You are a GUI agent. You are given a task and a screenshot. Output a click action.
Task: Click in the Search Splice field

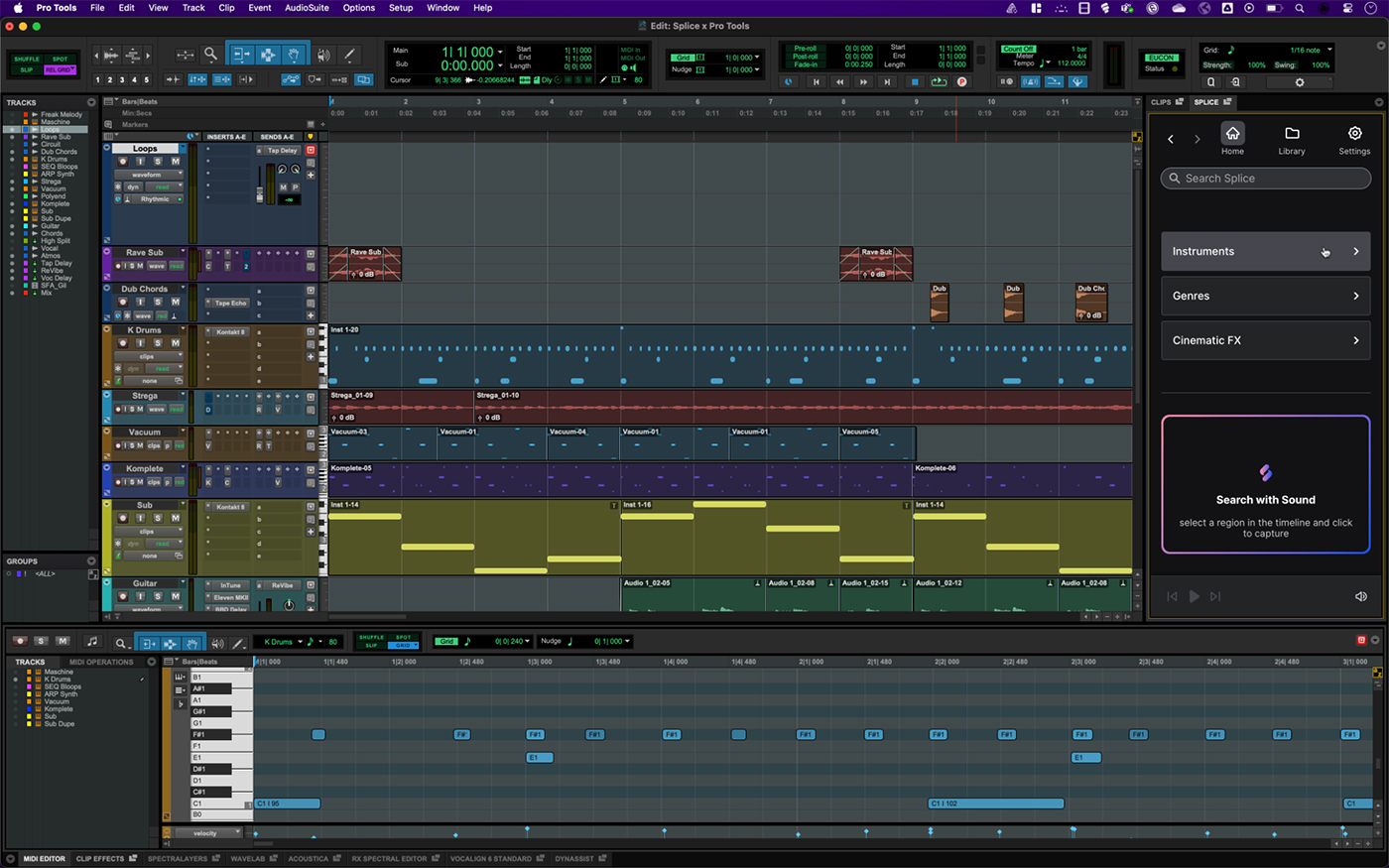pyautogui.click(x=1266, y=179)
